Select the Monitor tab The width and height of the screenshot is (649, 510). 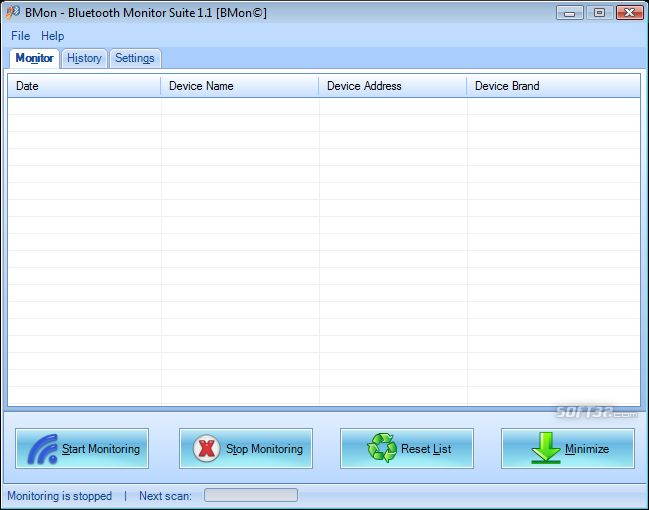pos(34,58)
